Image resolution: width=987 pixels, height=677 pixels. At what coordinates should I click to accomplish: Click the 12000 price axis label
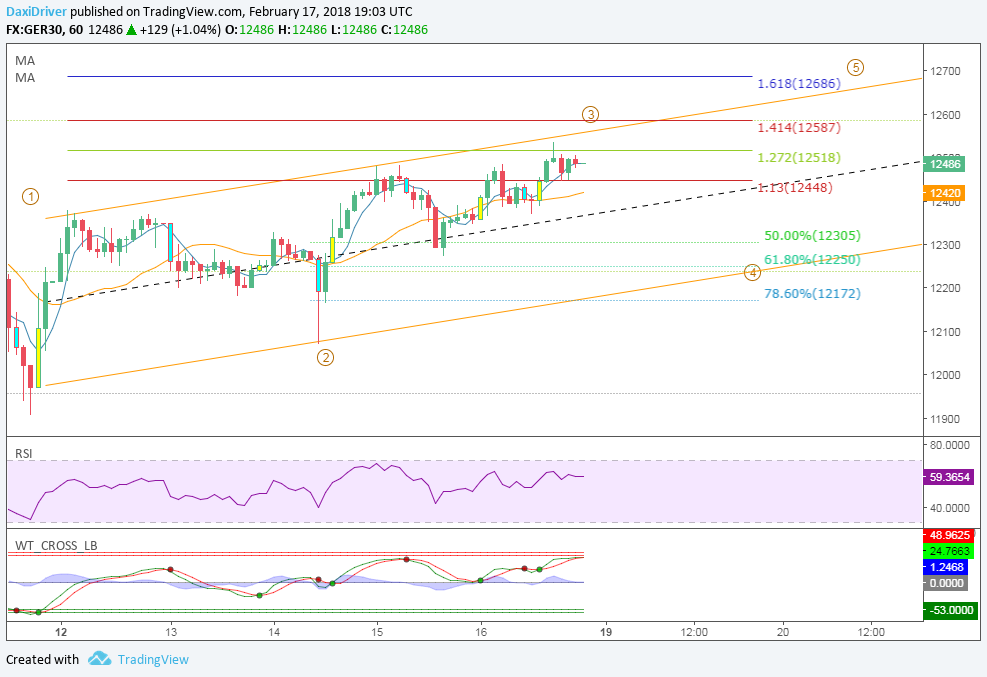945,375
